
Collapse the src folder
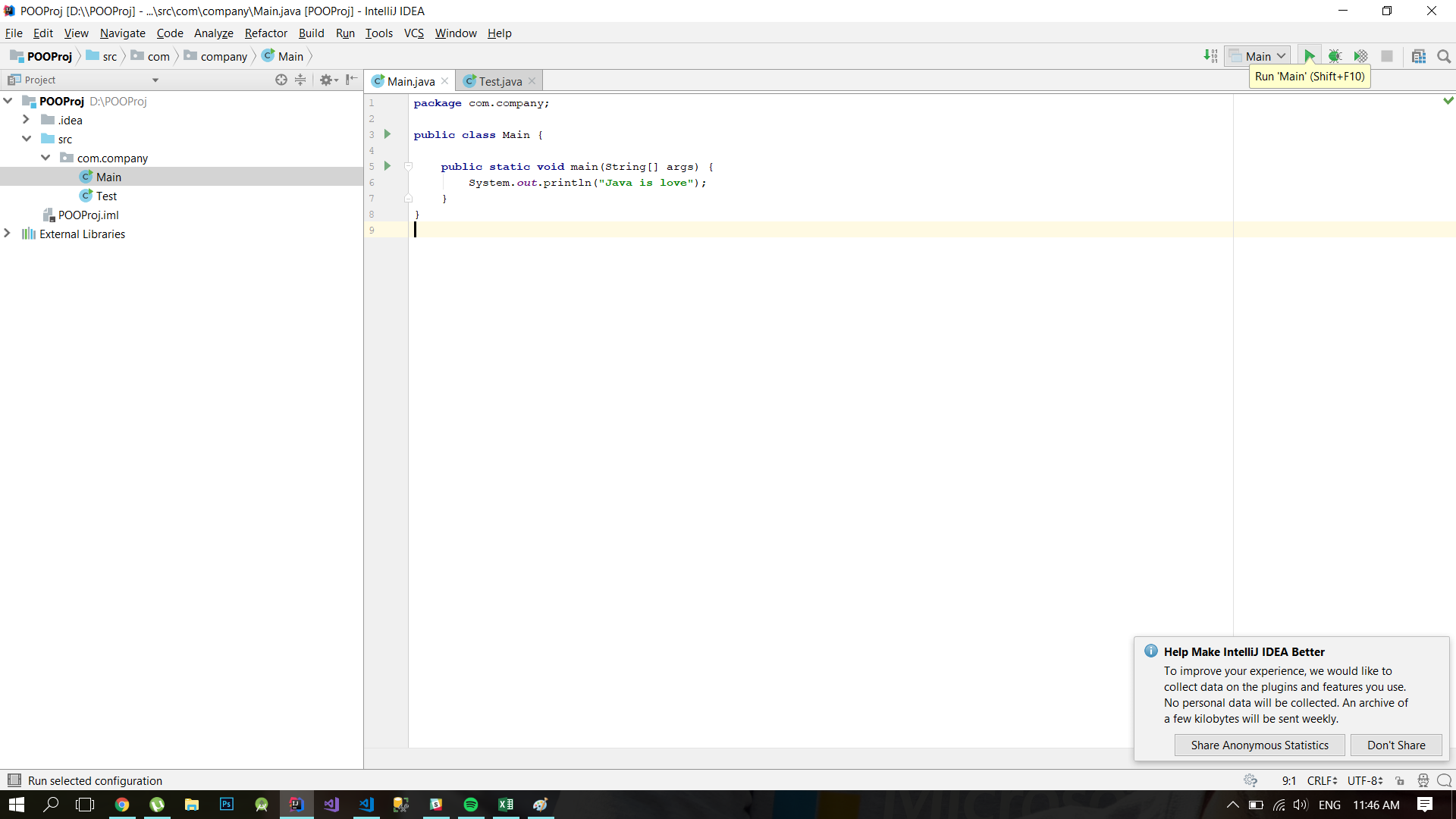point(27,139)
